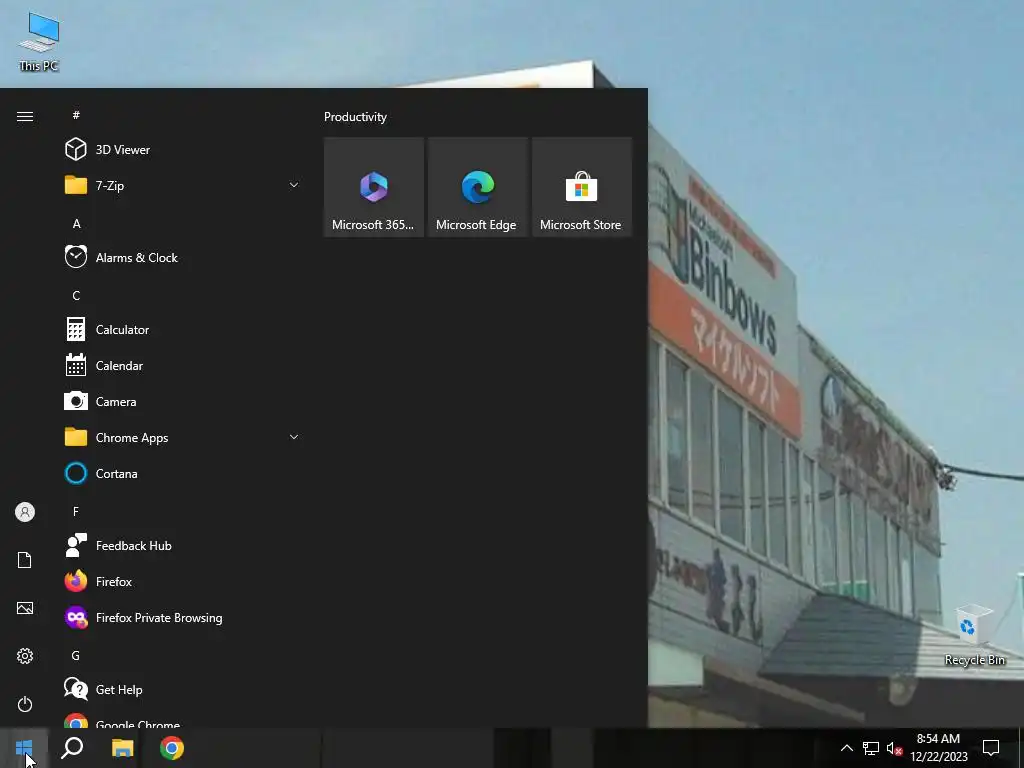The height and width of the screenshot is (768, 1024).
Task: Launch Alarms & Clock app
Action: coord(183,257)
